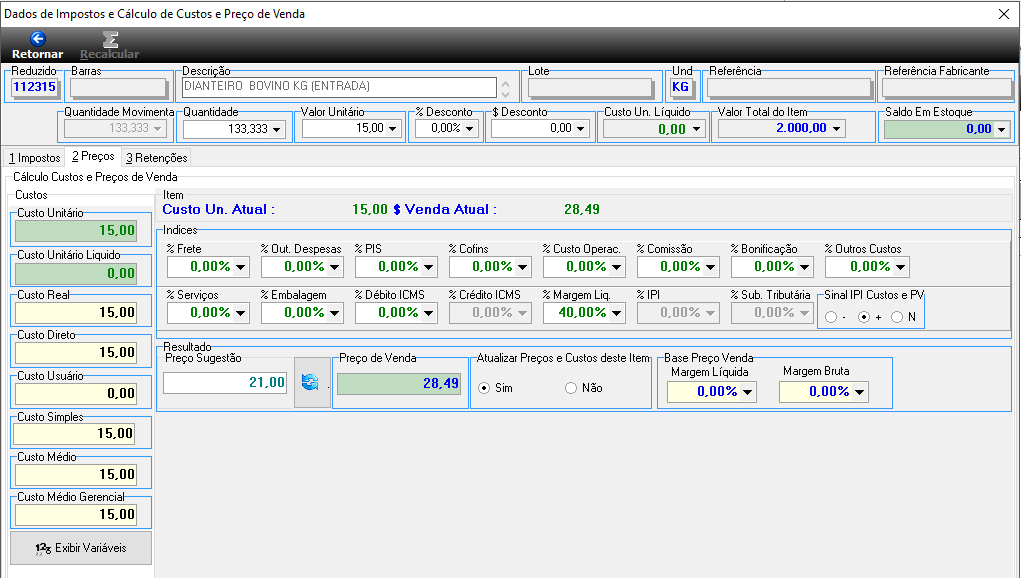Click the Recalcular sigma icon

(x=110, y=39)
